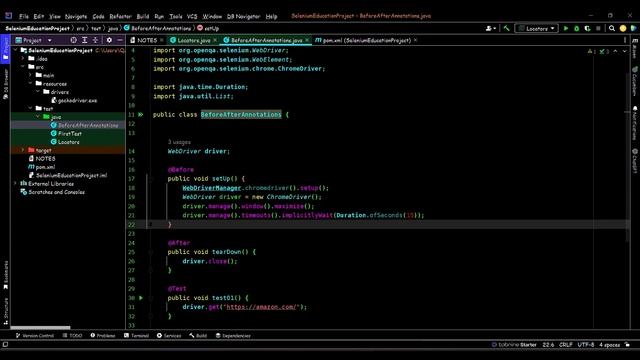The height and width of the screenshot is (360, 640).
Task: Click the UTF-8 encoding status entry
Action: [586, 345]
